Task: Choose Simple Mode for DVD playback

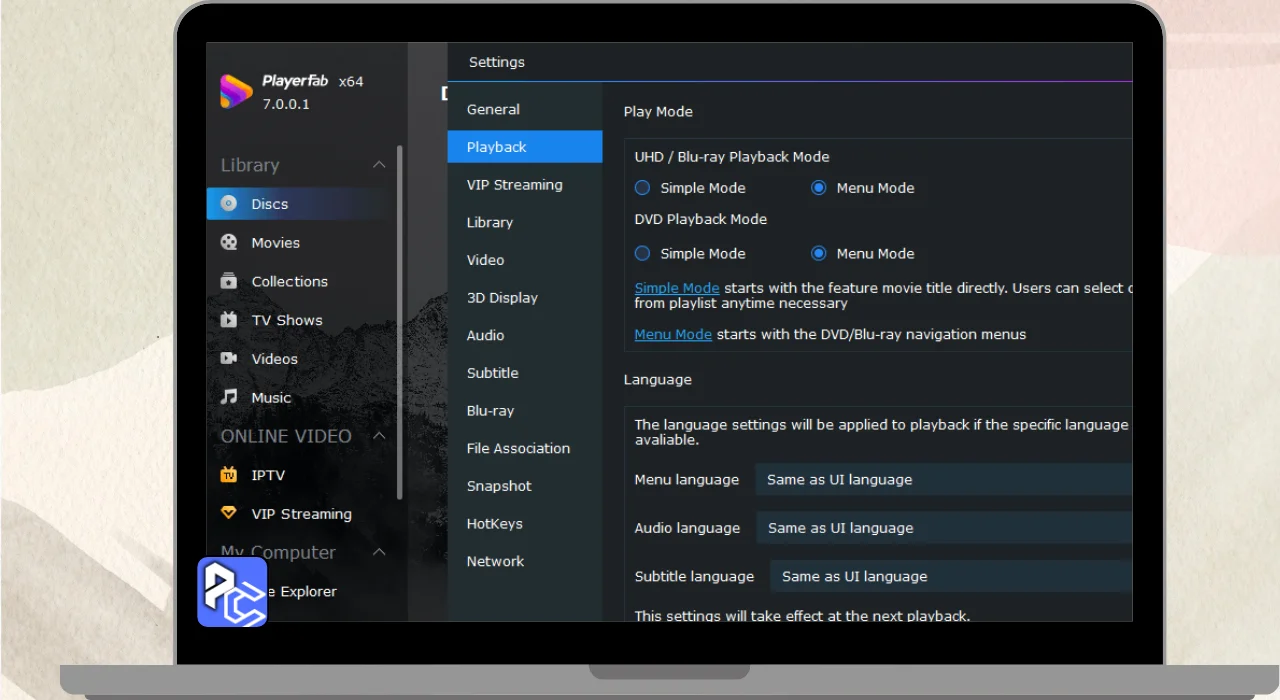Action: point(643,254)
